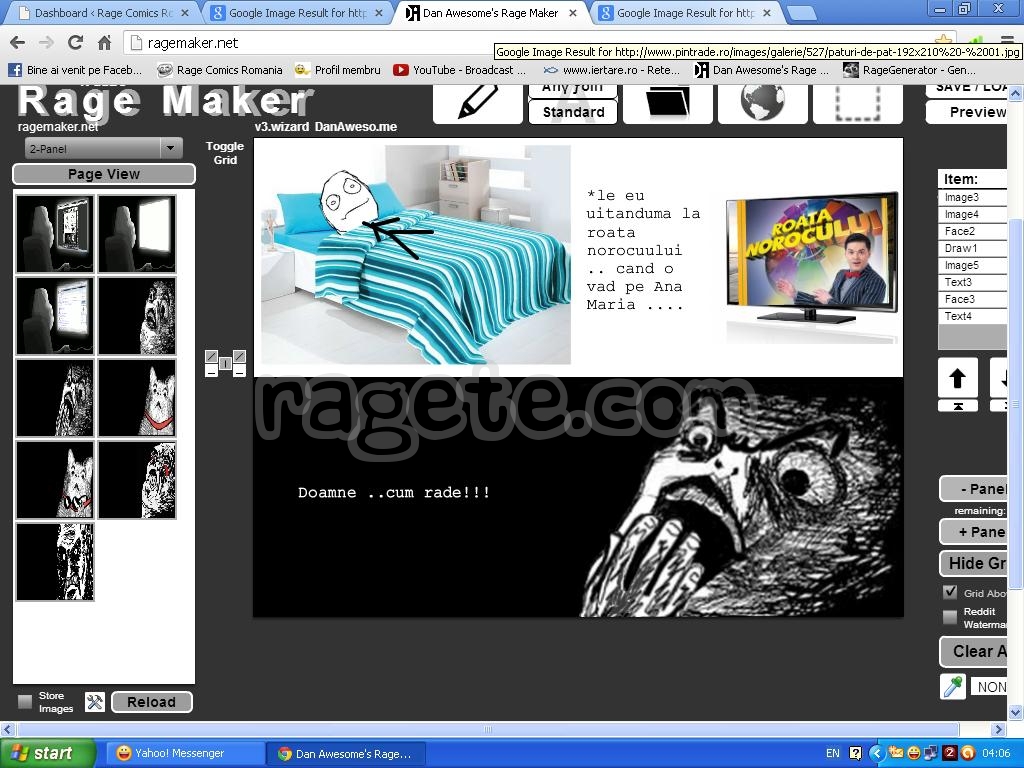Switch to Dashboard Rage Comics tab
This screenshot has height=768, width=1024.
click(x=102, y=13)
